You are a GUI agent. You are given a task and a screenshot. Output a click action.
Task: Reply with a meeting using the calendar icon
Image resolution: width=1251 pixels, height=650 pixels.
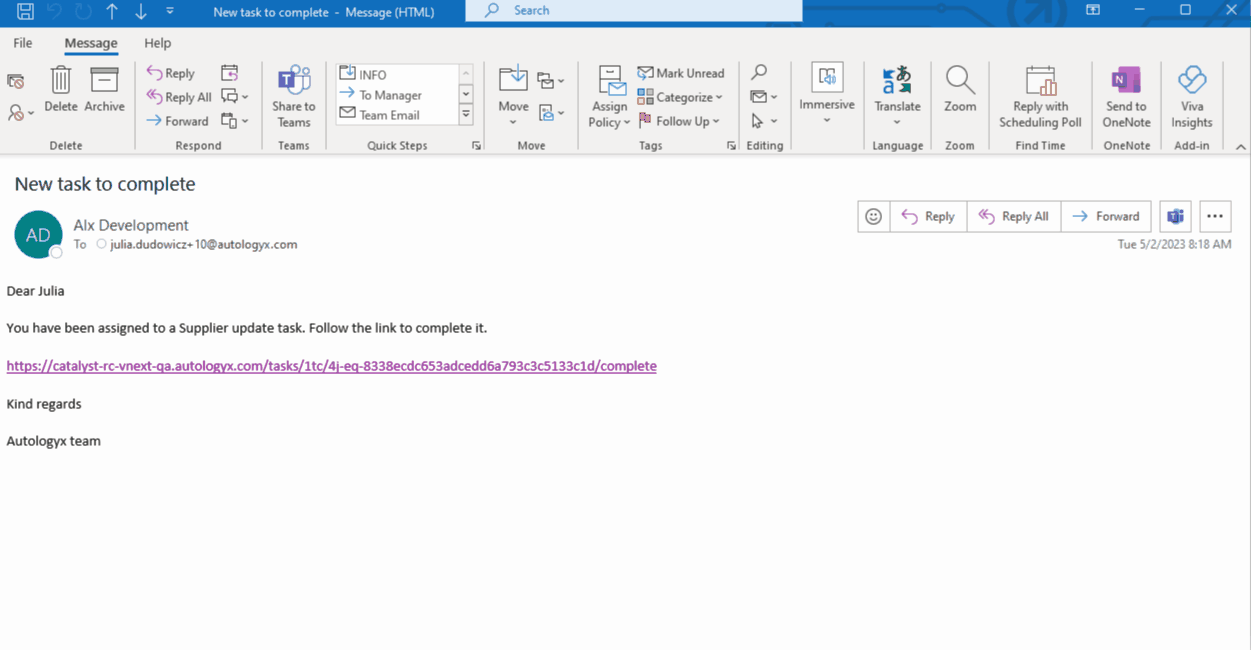pos(230,73)
